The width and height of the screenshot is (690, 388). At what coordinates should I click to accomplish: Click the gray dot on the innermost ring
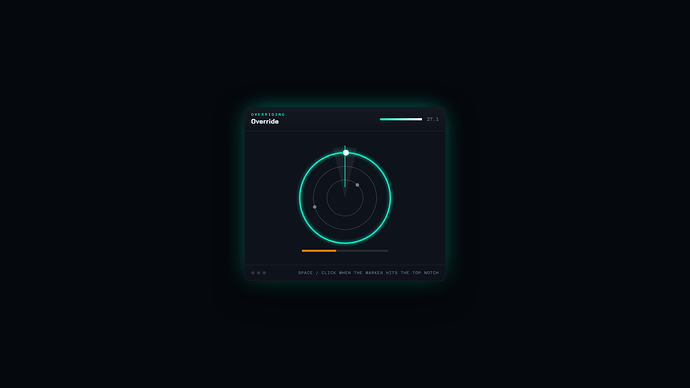point(357,185)
